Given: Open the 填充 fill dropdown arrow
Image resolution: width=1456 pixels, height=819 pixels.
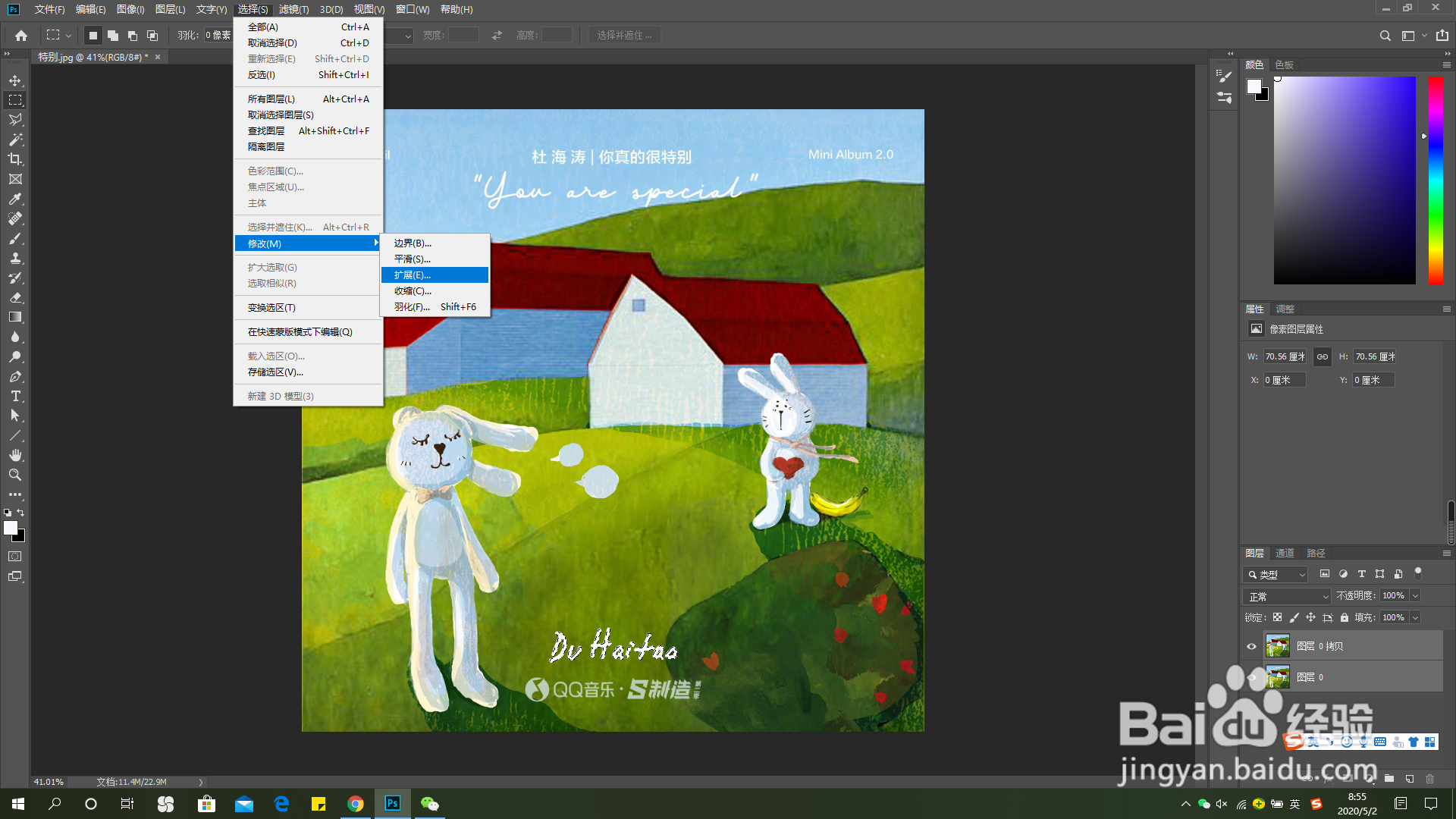Looking at the screenshot, I should point(1414,617).
